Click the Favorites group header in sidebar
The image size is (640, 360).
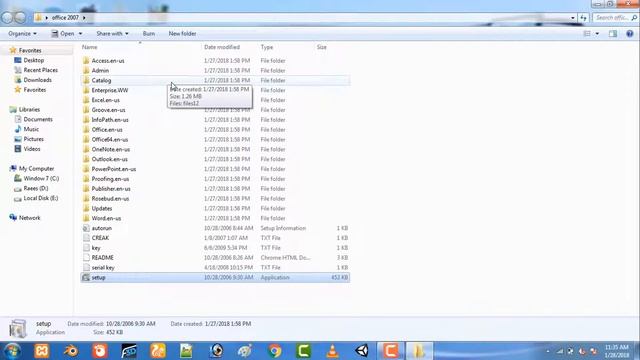pos(30,50)
